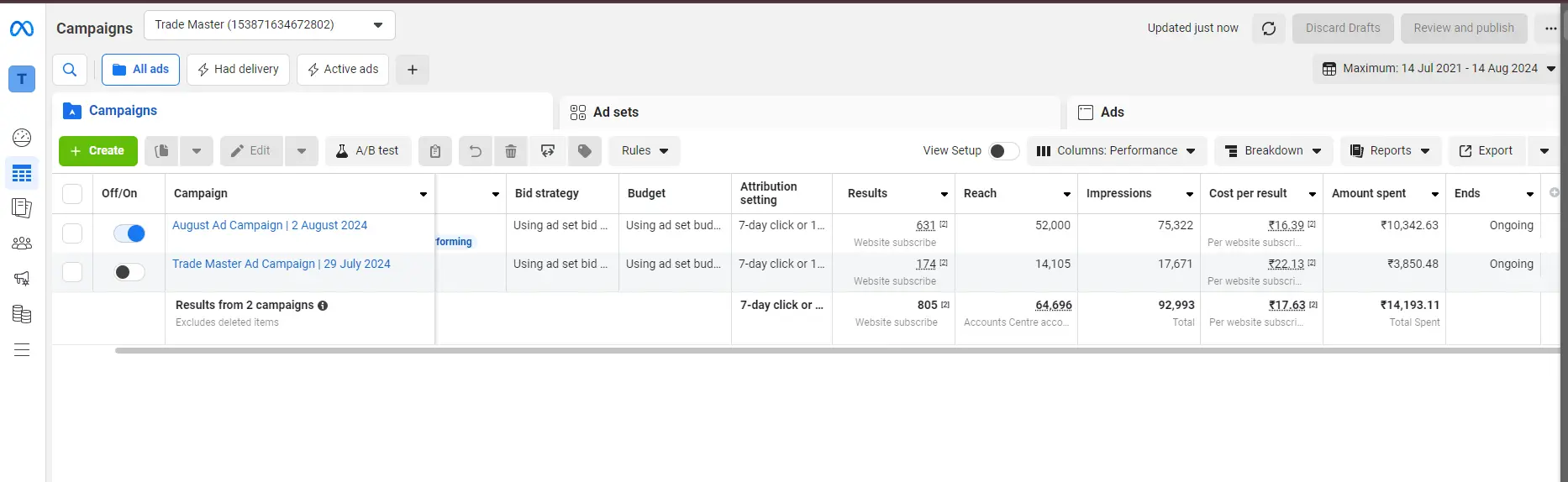Click Review and publish button
This screenshot has width=1568, height=482.
click(x=1464, y=29)
